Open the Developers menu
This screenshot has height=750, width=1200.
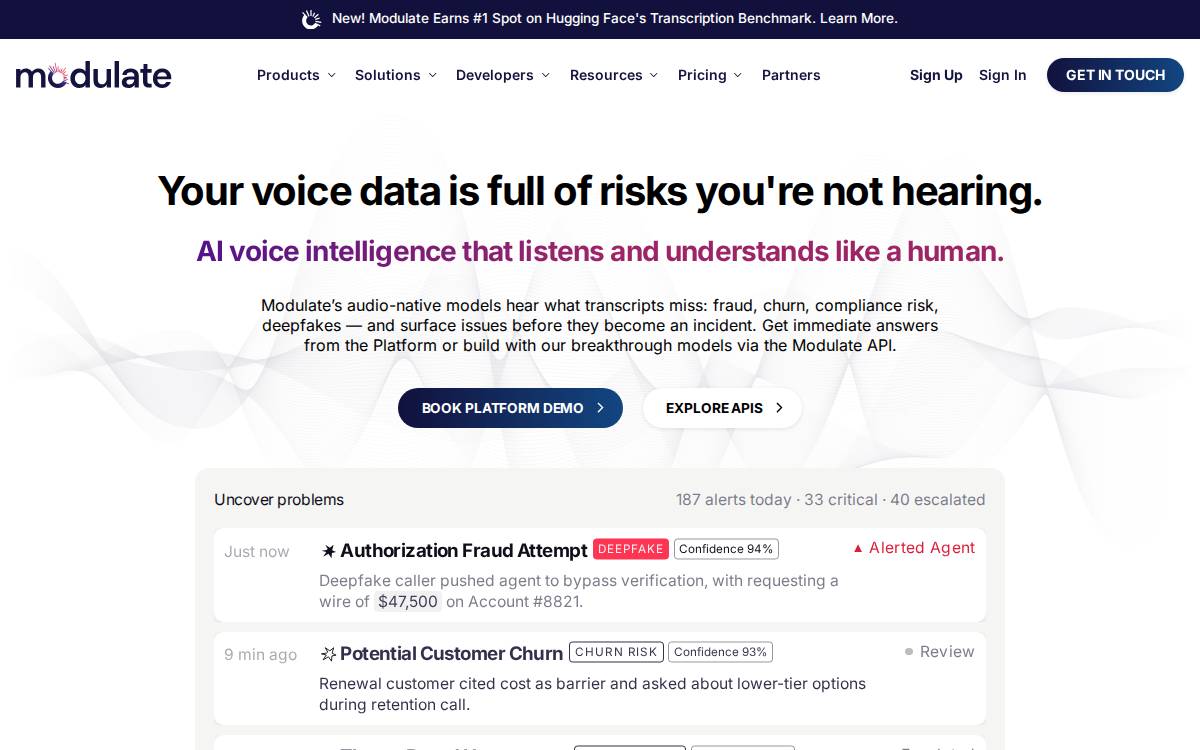495,75
